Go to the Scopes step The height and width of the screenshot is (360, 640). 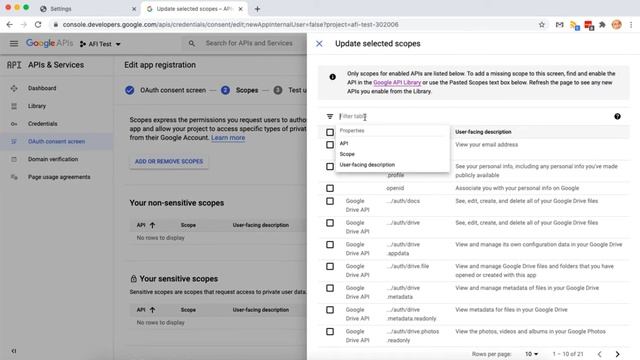[240, 90]
